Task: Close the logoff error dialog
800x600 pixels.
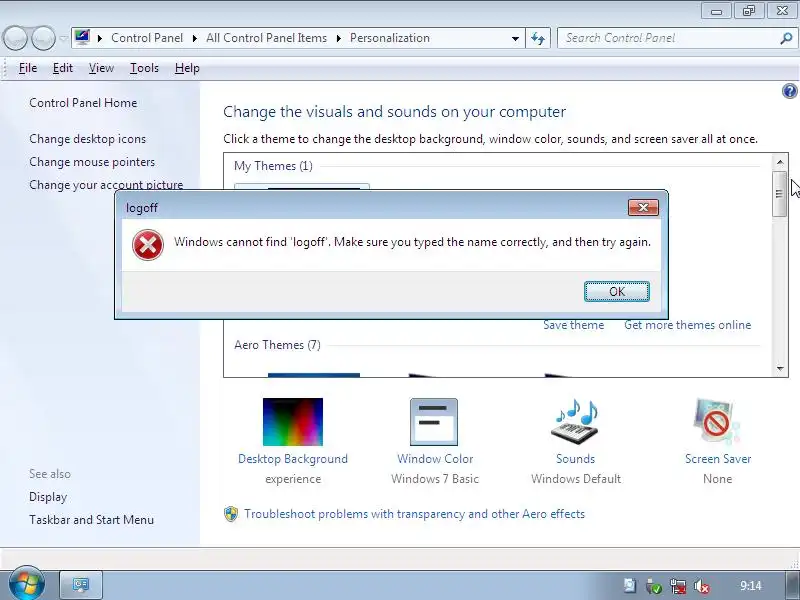Action: [x=643, y=207]
